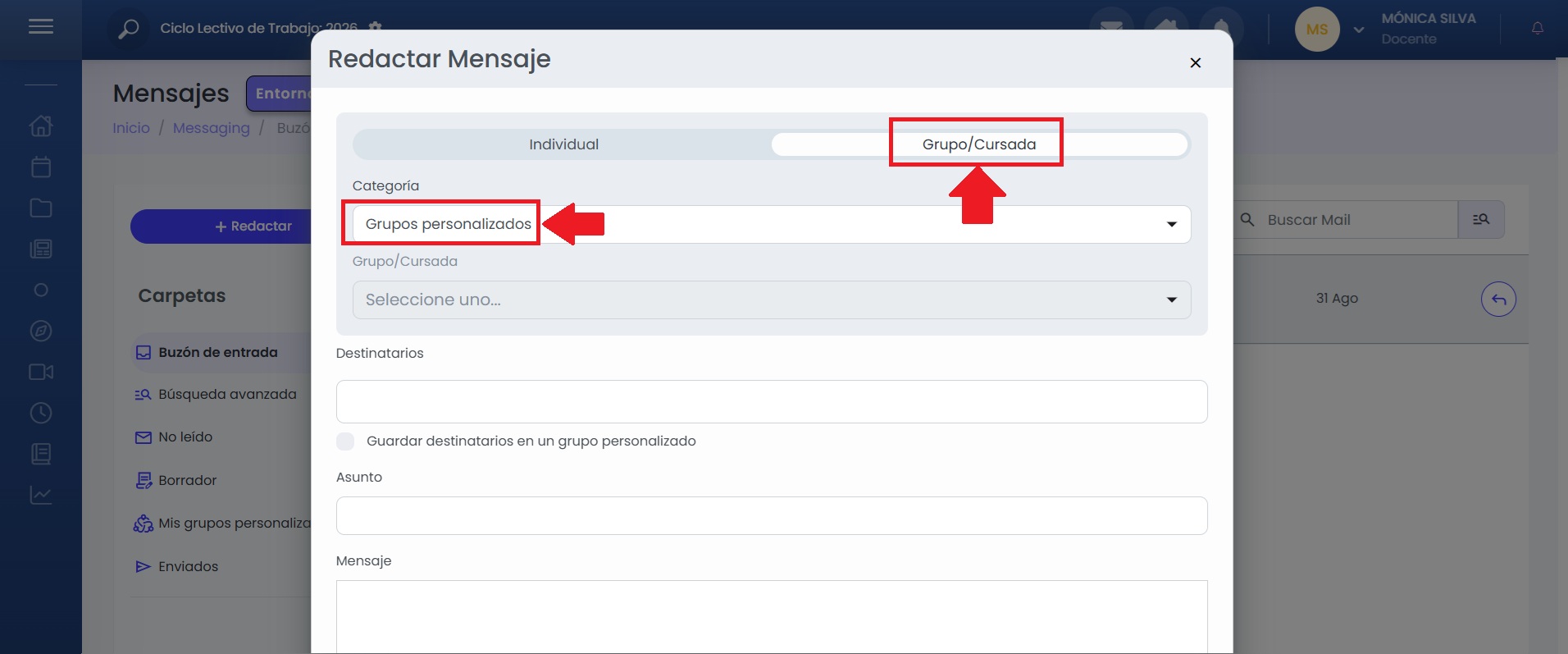Open the home icon in left sidebar
This screenshot has width=1568, height=654.
tap(41, 126)
